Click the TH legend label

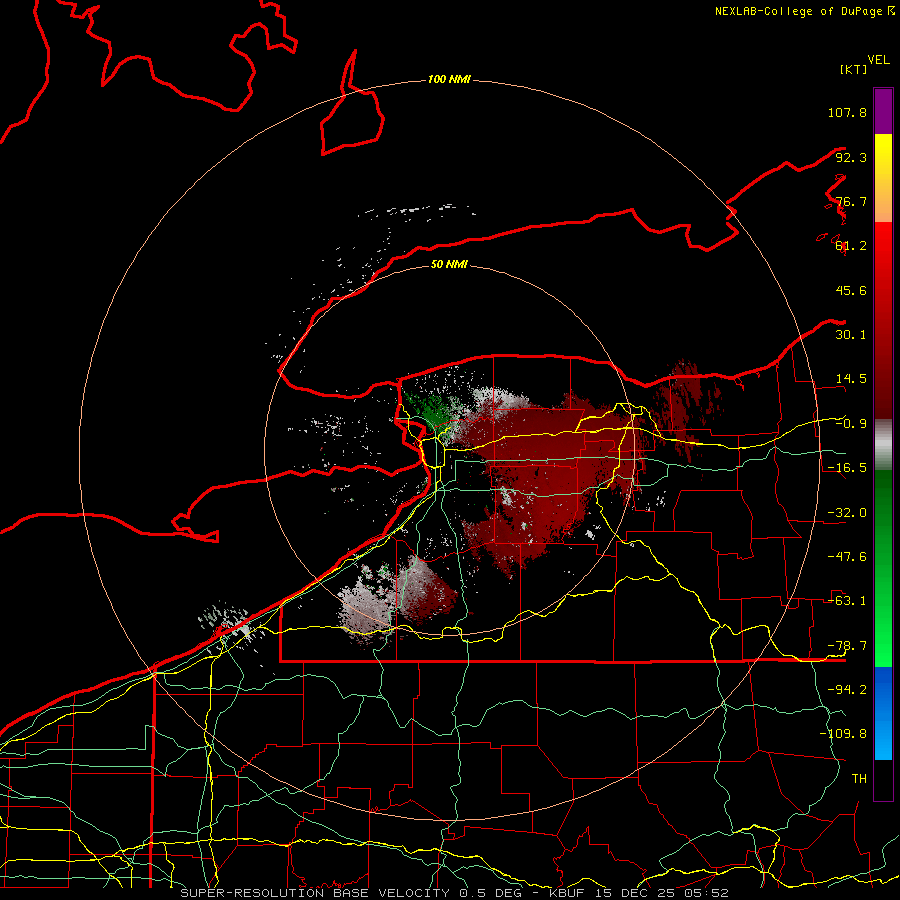[x=859, y=778]
